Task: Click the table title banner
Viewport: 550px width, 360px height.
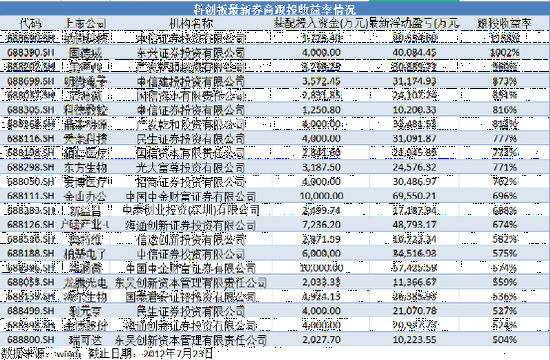Action: pos(275,8)
